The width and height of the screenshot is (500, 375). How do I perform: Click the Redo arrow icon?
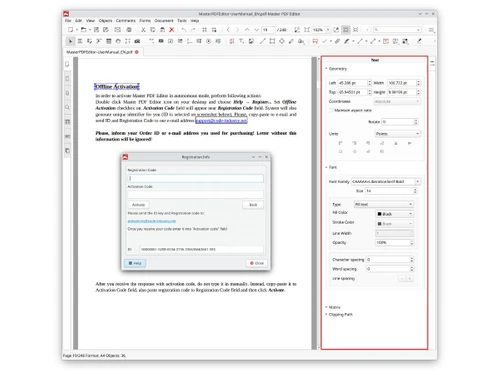tap(193, 30)
